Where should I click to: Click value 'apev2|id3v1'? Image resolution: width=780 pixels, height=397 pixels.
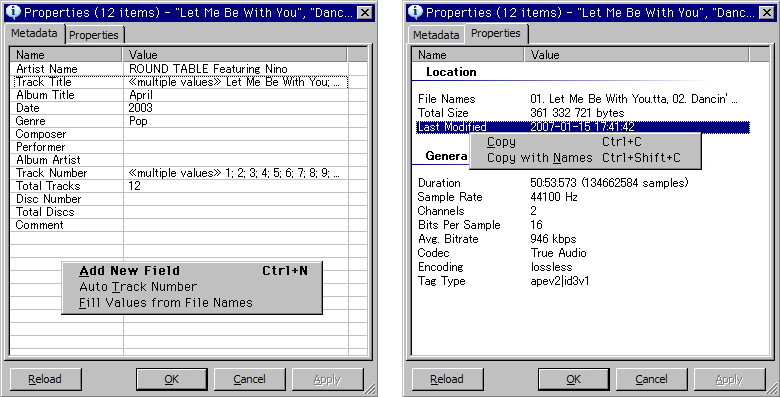[560, 281]
